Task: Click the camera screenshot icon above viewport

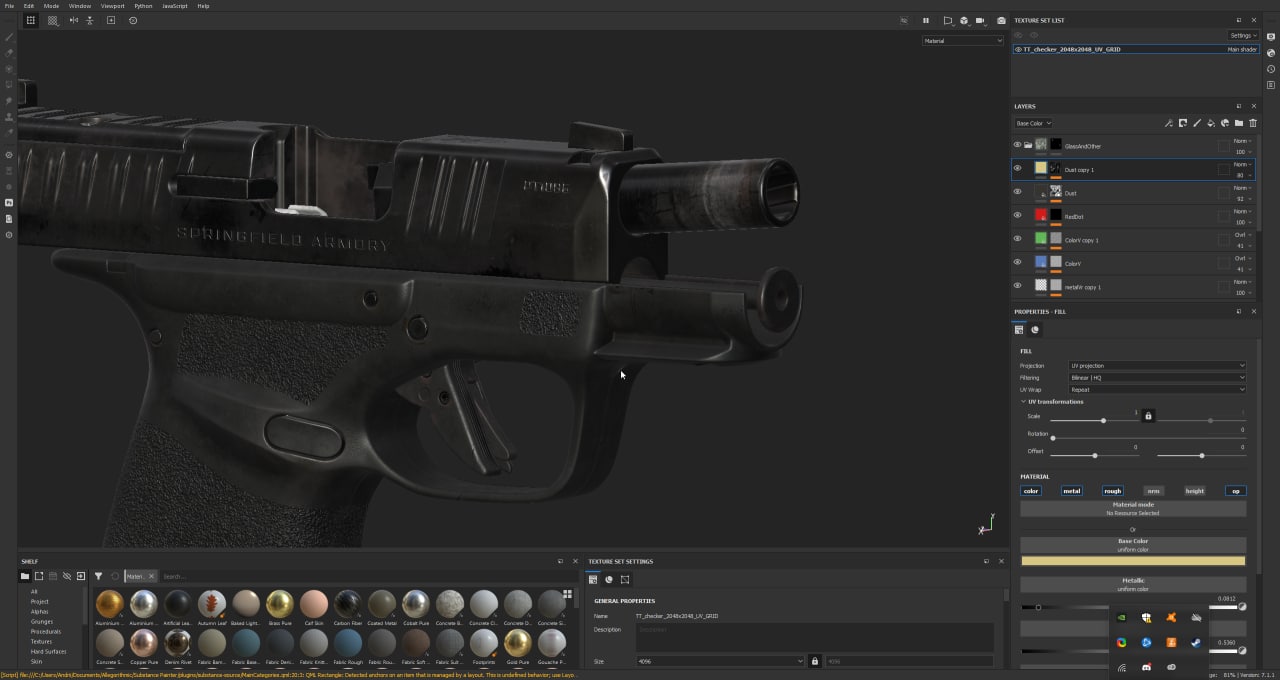Action: pyautogui.click(x=1001, y=20)
